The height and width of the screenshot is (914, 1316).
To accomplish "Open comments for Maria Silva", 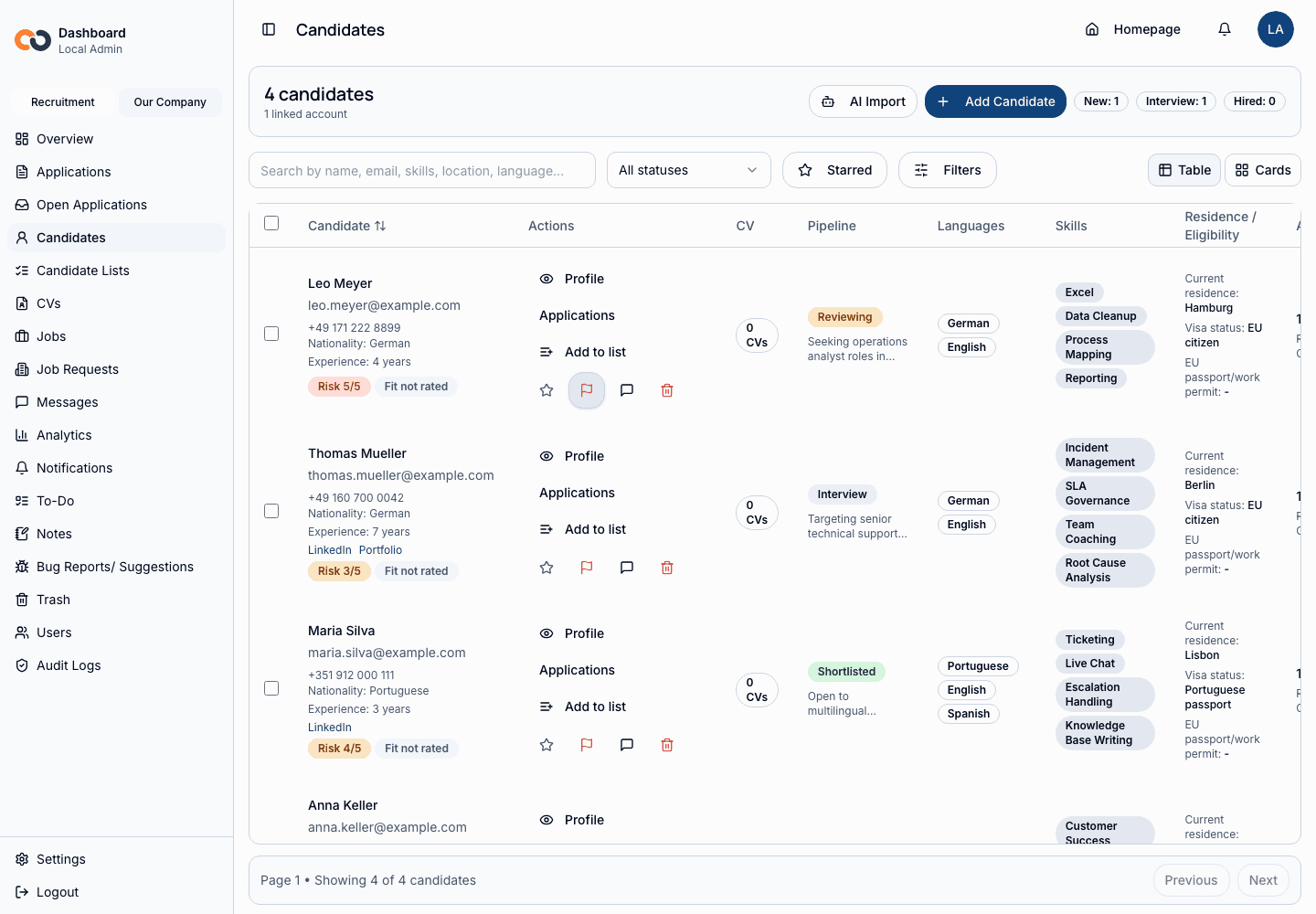I will (x=627, y=745).
